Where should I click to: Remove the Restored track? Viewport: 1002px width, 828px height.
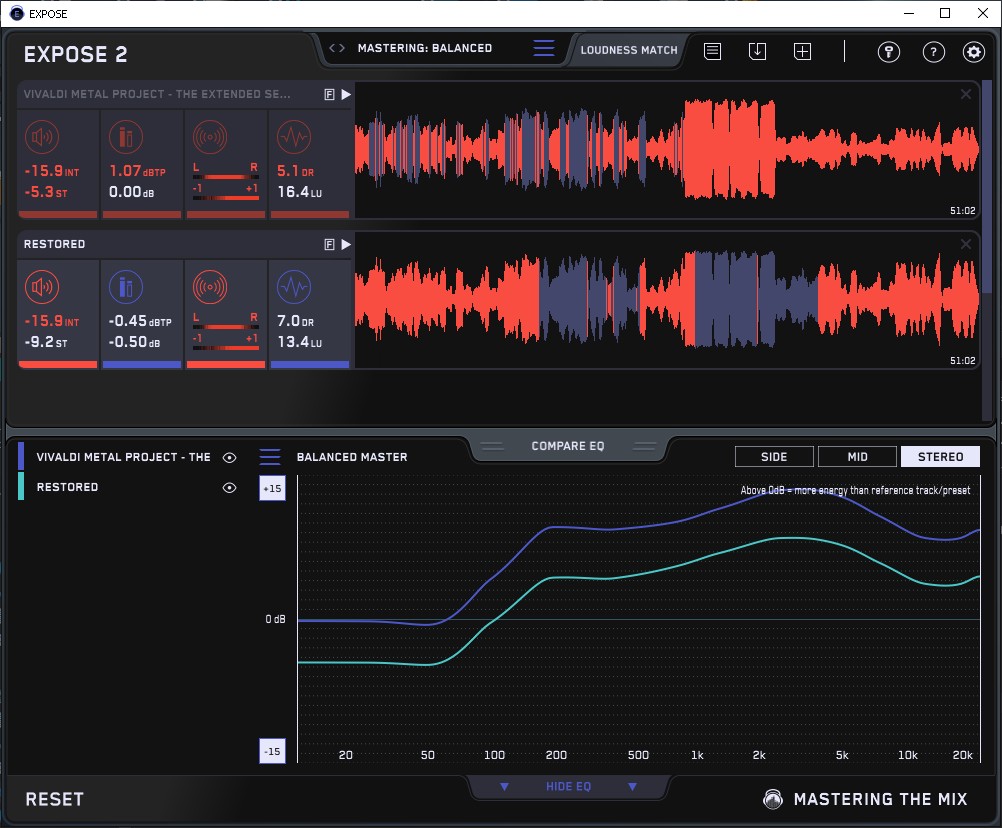click(966, 244)
